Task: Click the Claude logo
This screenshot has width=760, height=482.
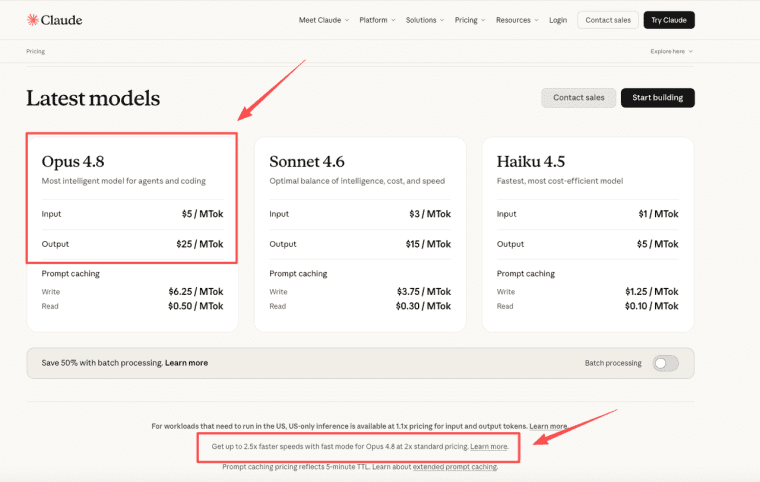Action: [54, 20]
